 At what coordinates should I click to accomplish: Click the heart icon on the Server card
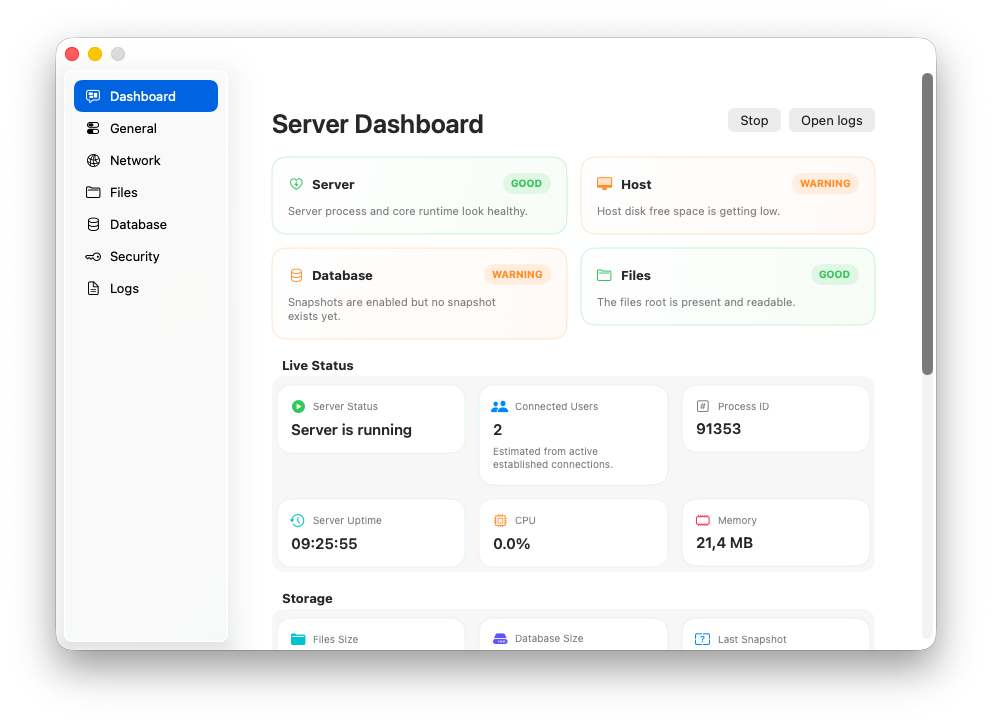296,184
